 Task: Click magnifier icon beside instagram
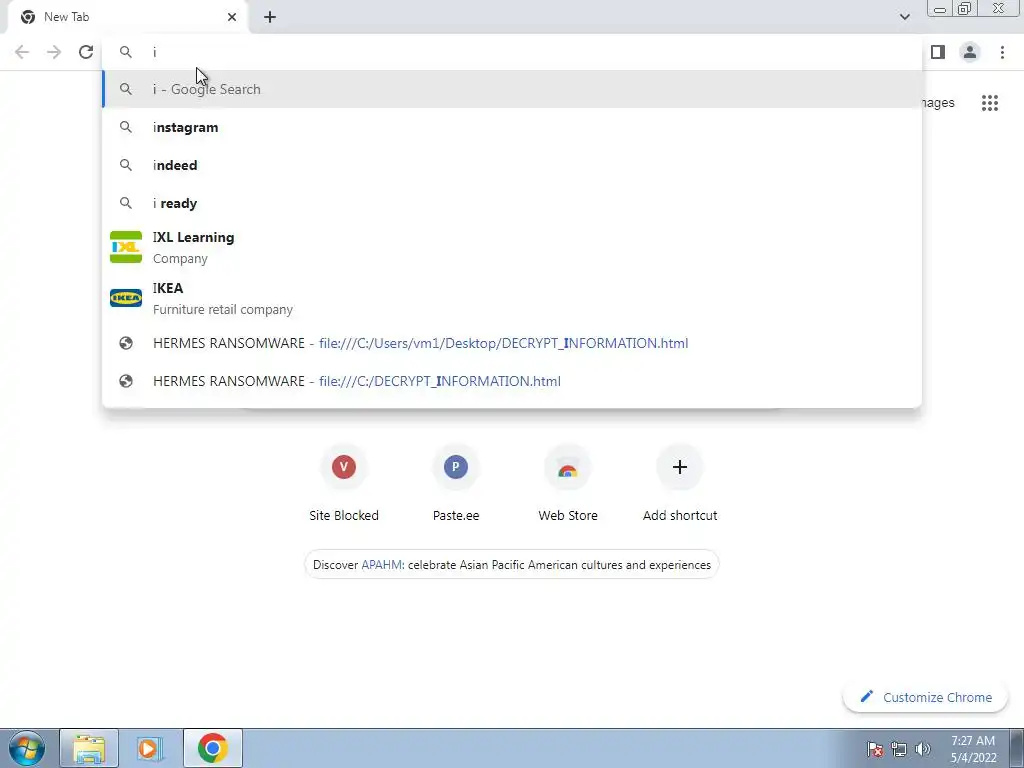point(126,127)
